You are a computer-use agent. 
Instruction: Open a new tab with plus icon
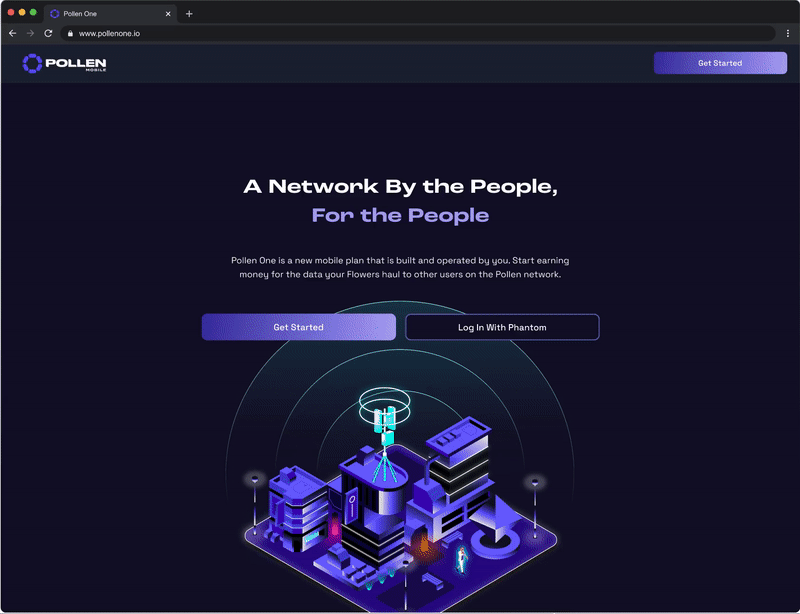[x=189, y=14]
